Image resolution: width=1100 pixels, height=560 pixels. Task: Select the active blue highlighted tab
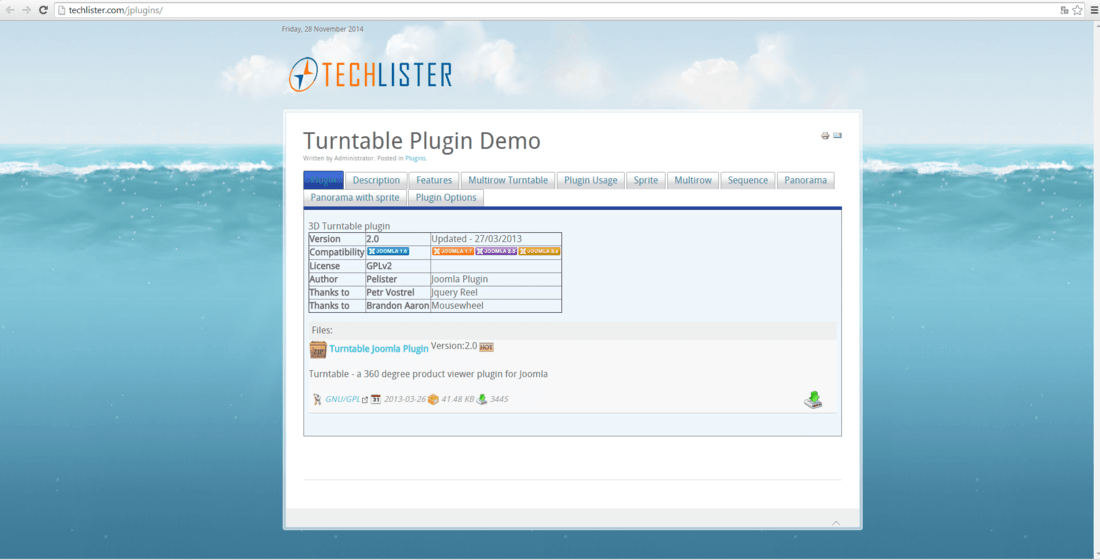pos(323,180)
